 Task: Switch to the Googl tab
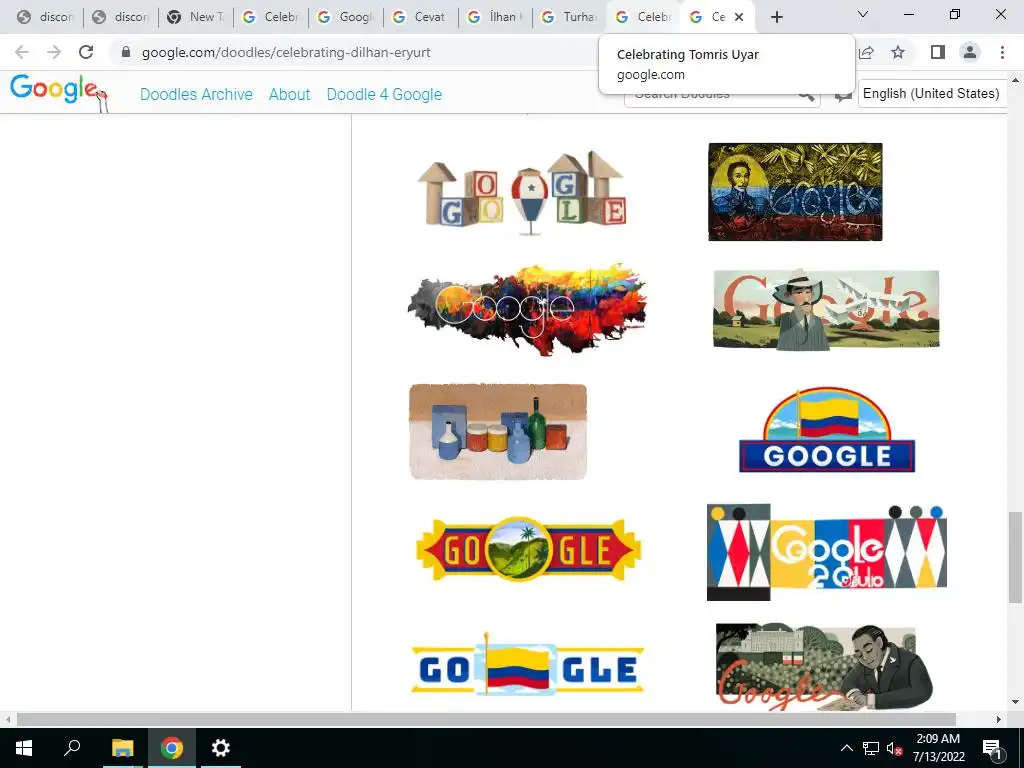point(346,17)
